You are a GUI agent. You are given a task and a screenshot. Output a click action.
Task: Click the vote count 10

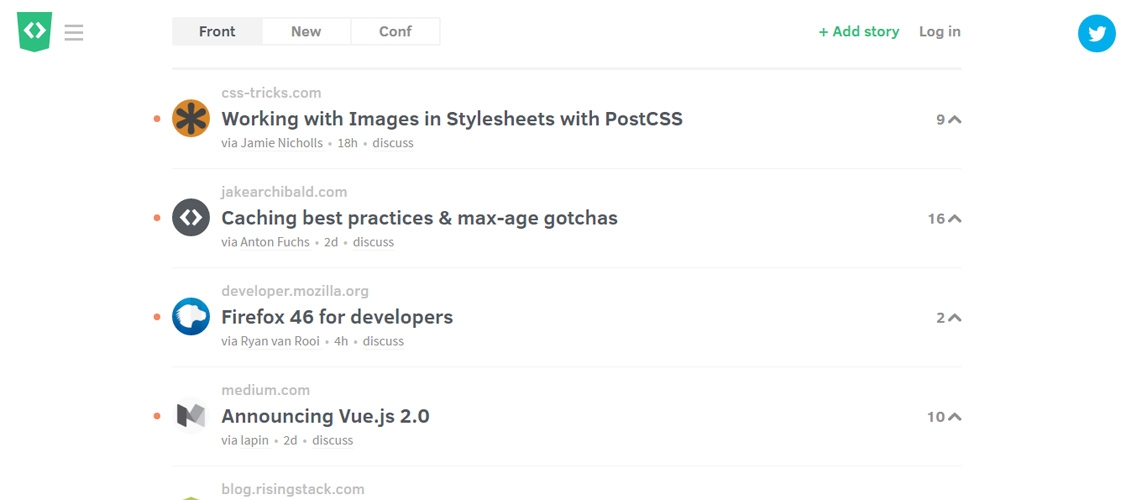click(x=936, y=417)
